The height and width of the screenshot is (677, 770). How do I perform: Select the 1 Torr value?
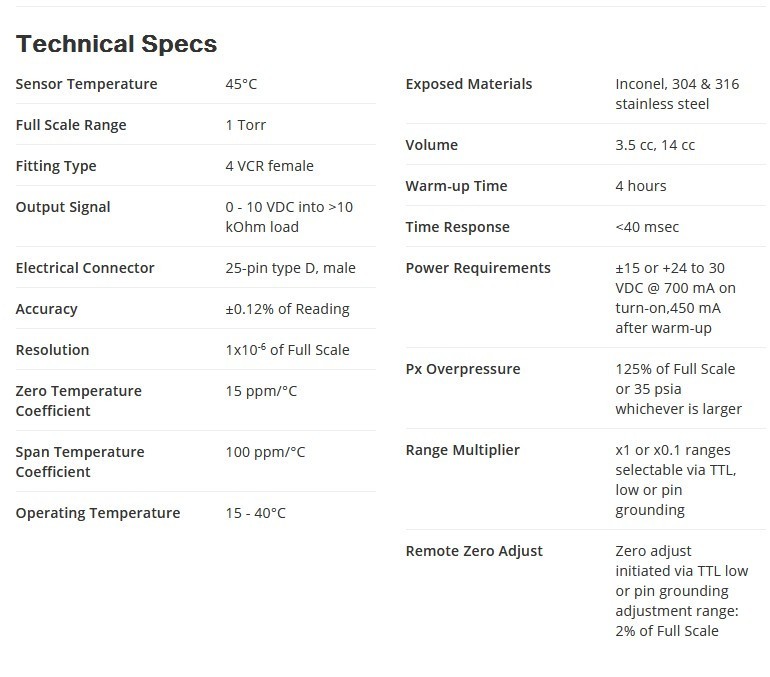245,125
